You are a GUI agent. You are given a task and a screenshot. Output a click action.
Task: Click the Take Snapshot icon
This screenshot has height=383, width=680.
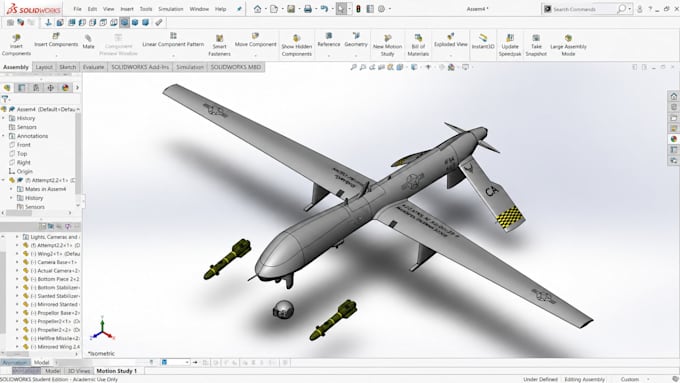[x=536, y=38]
